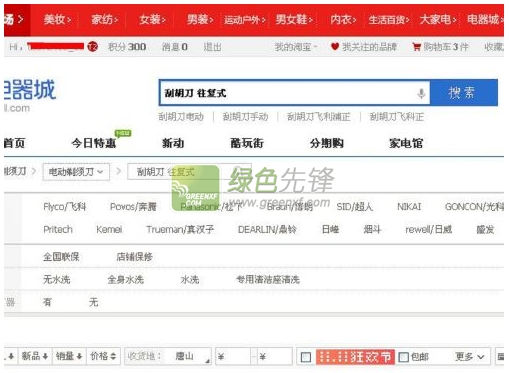
Task: Switch to the 家电馆 tab
Action: 406,143
